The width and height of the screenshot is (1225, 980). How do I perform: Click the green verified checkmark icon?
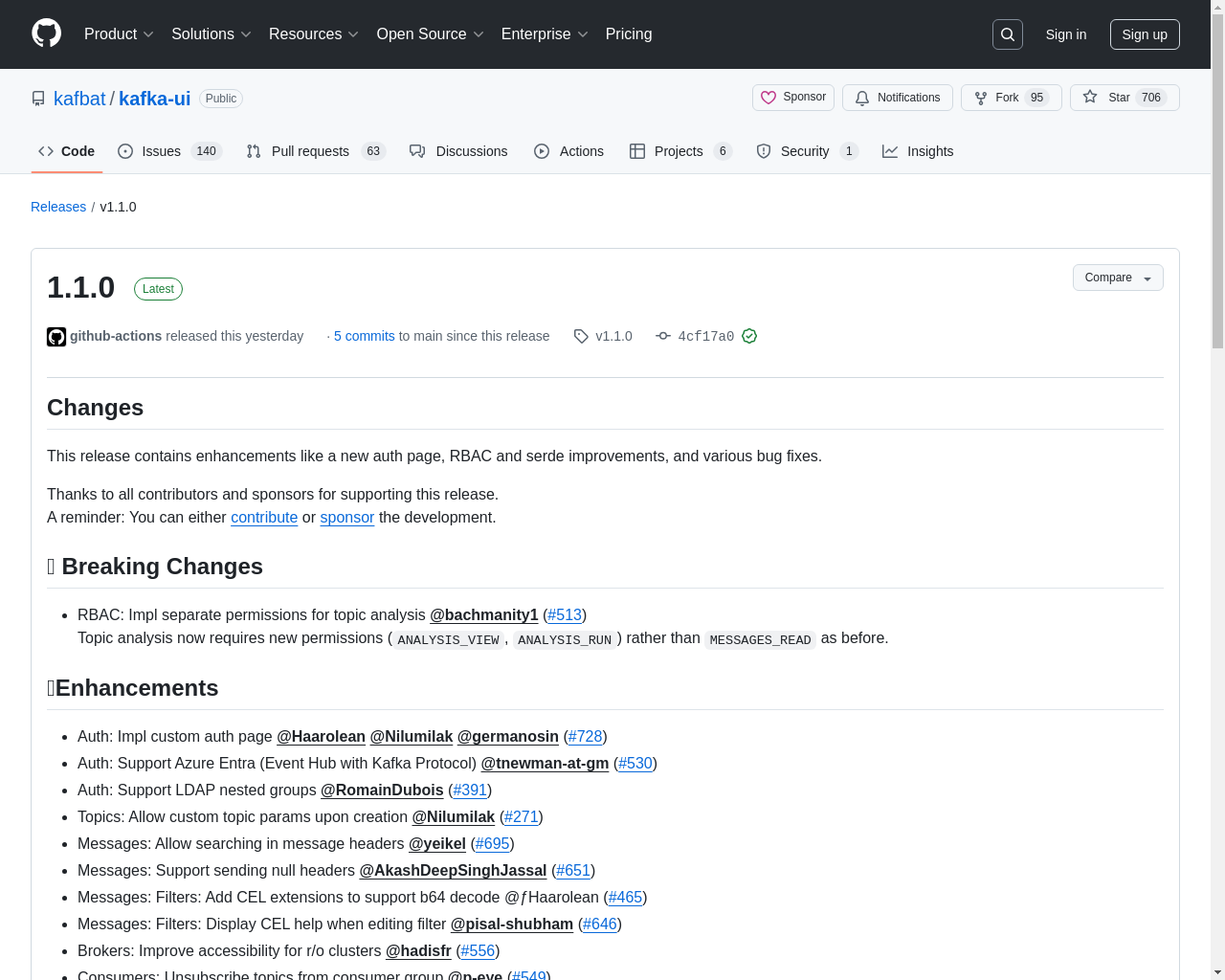(749, 336)
